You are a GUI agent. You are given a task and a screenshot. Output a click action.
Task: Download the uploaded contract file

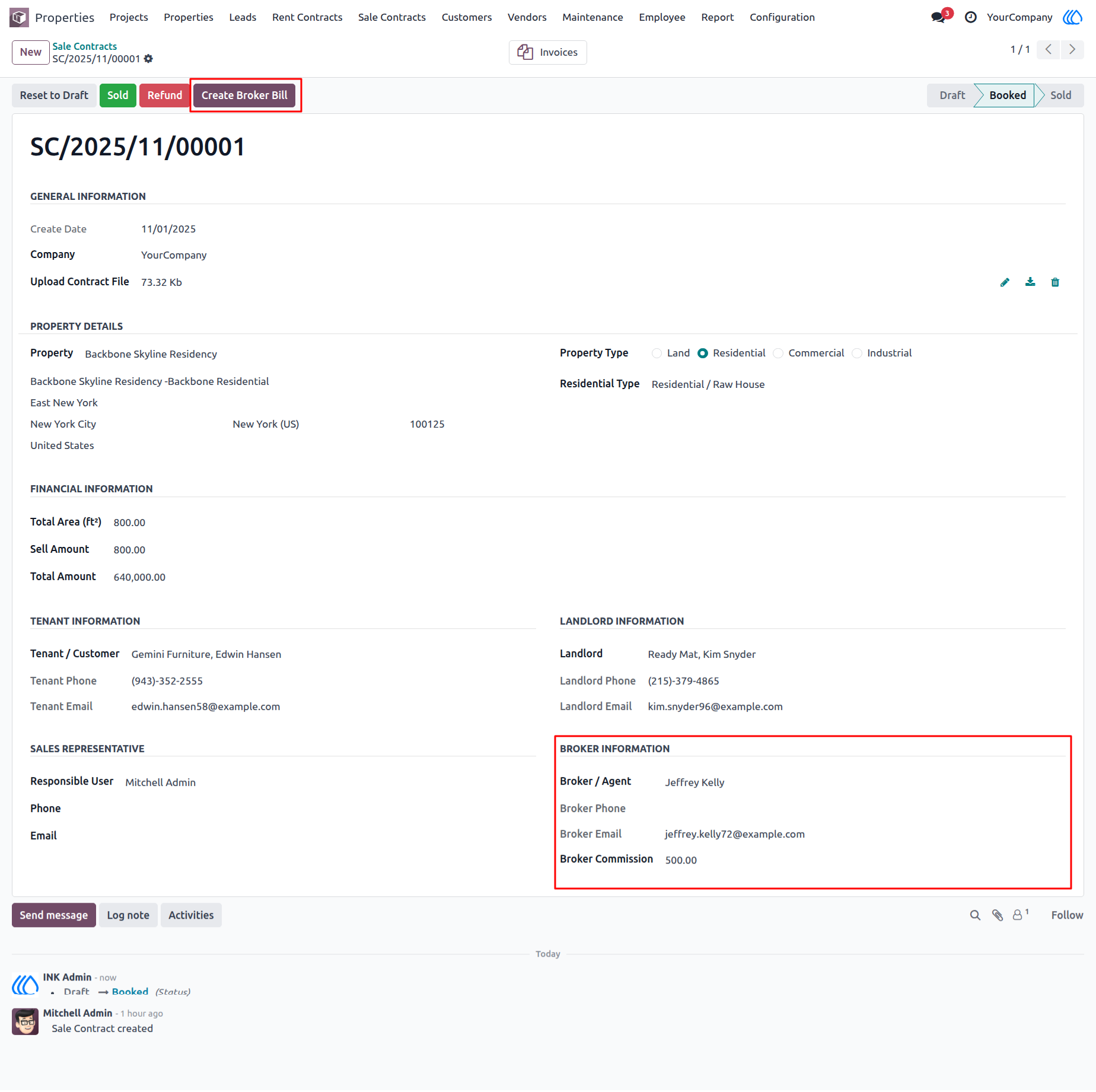(1030, 282)
